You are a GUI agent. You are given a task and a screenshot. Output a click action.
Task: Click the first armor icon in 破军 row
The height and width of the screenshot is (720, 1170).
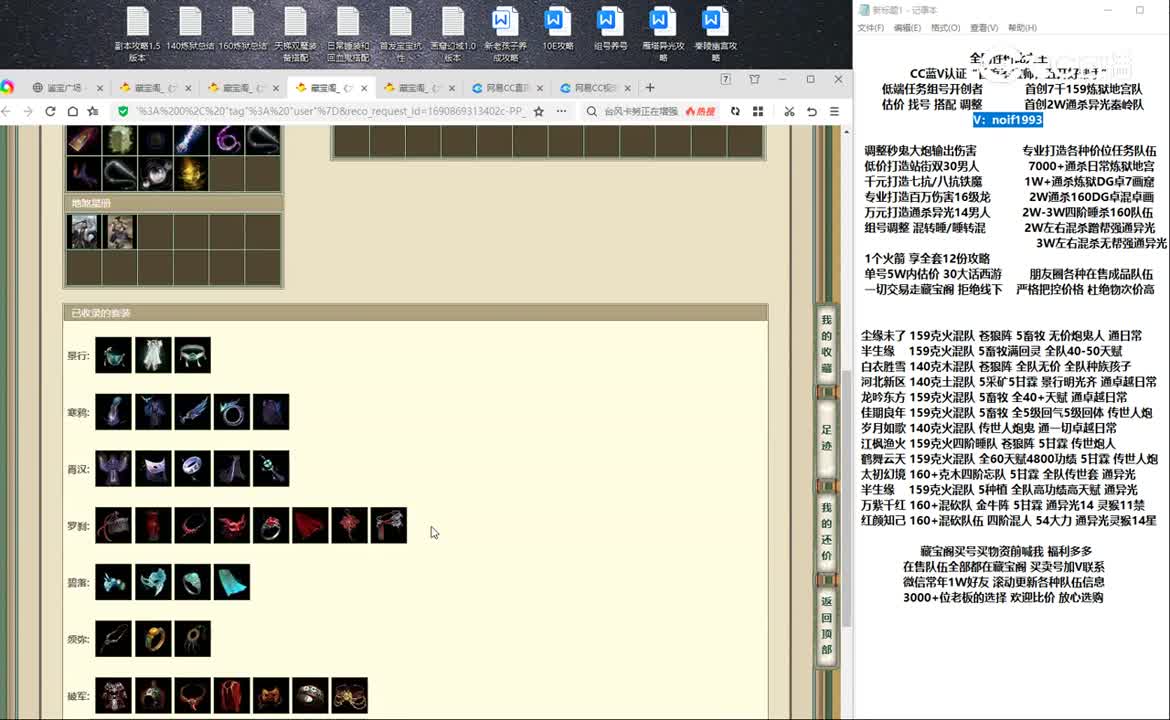click(x=113, y=695)
